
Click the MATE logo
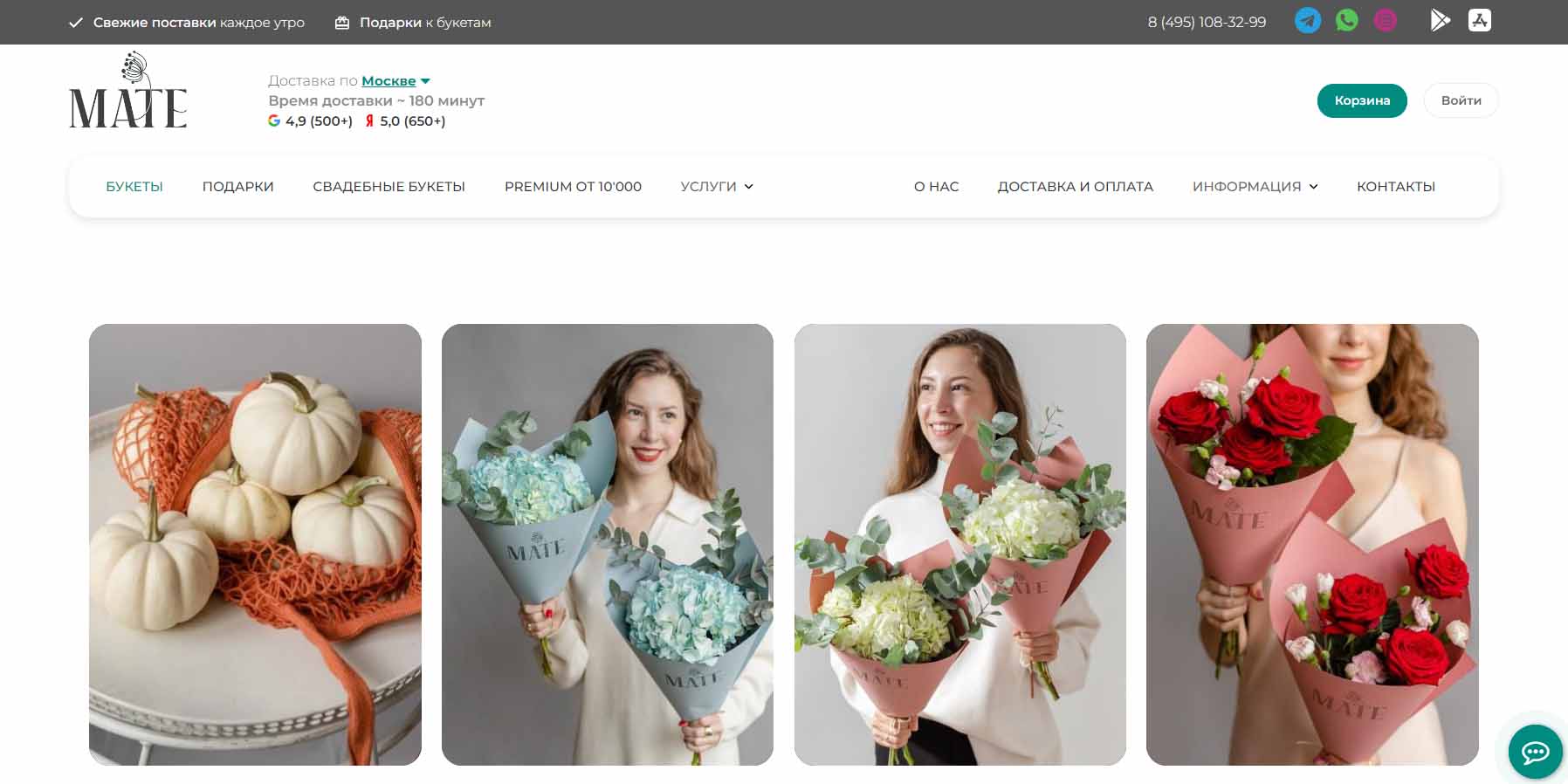(x=128, y=92)
